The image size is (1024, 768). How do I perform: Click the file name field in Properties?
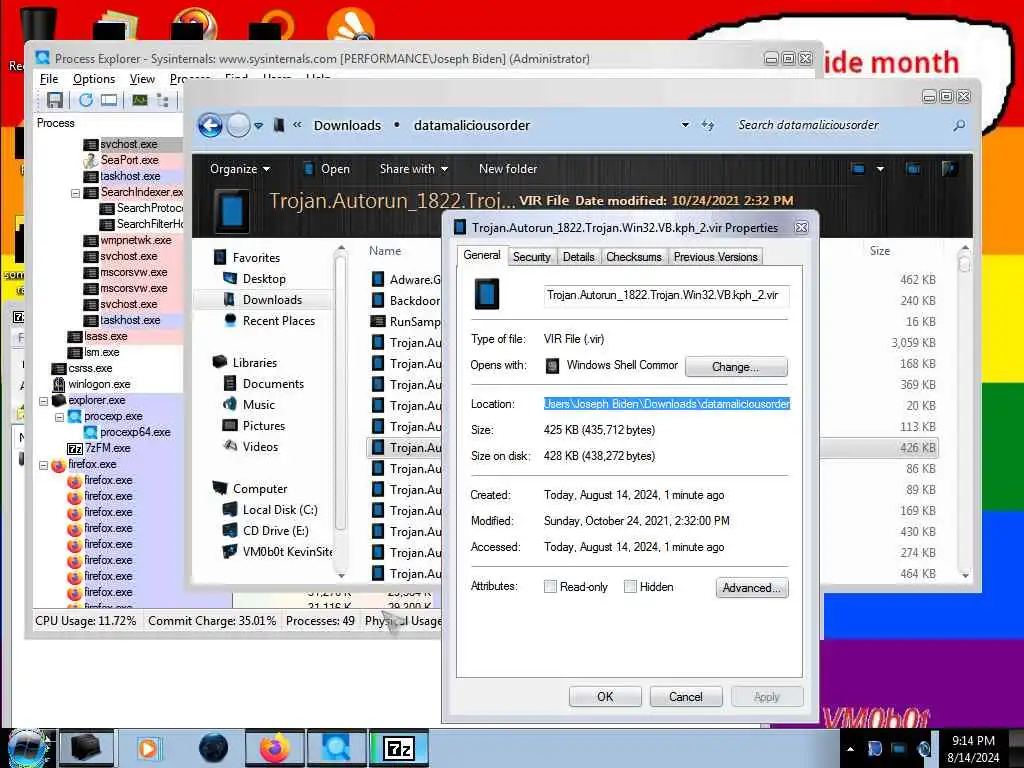pos(665,295)
